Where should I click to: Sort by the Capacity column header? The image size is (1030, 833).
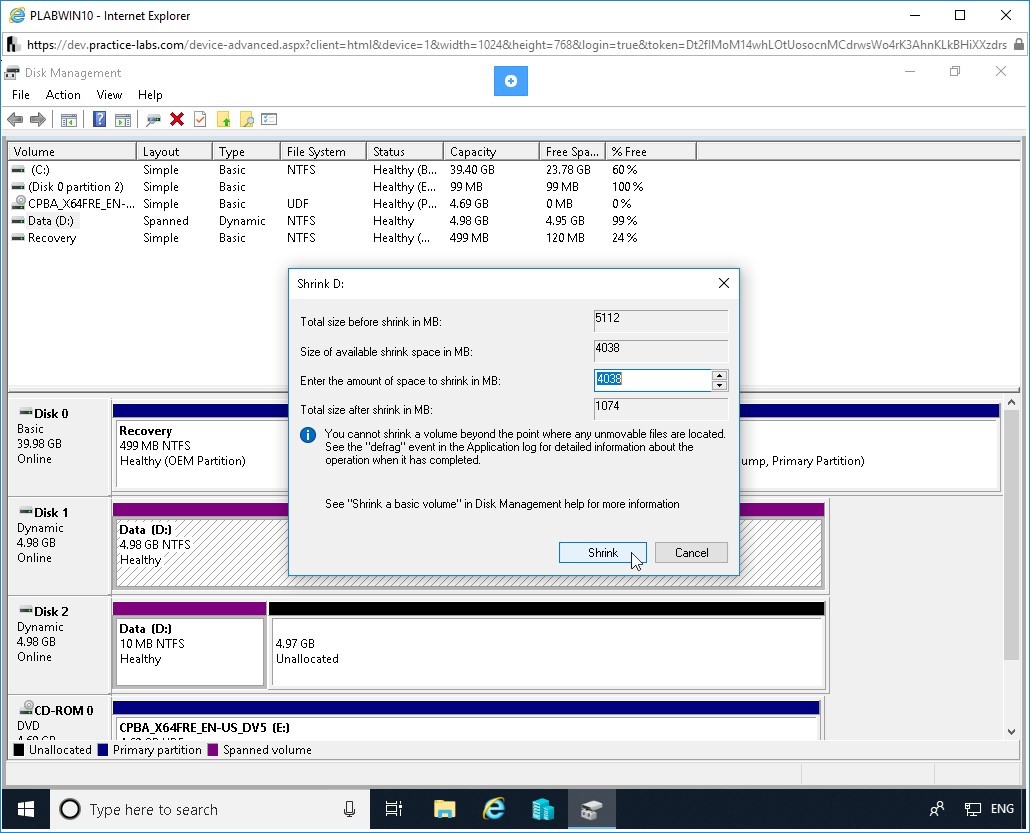point(491,151)
